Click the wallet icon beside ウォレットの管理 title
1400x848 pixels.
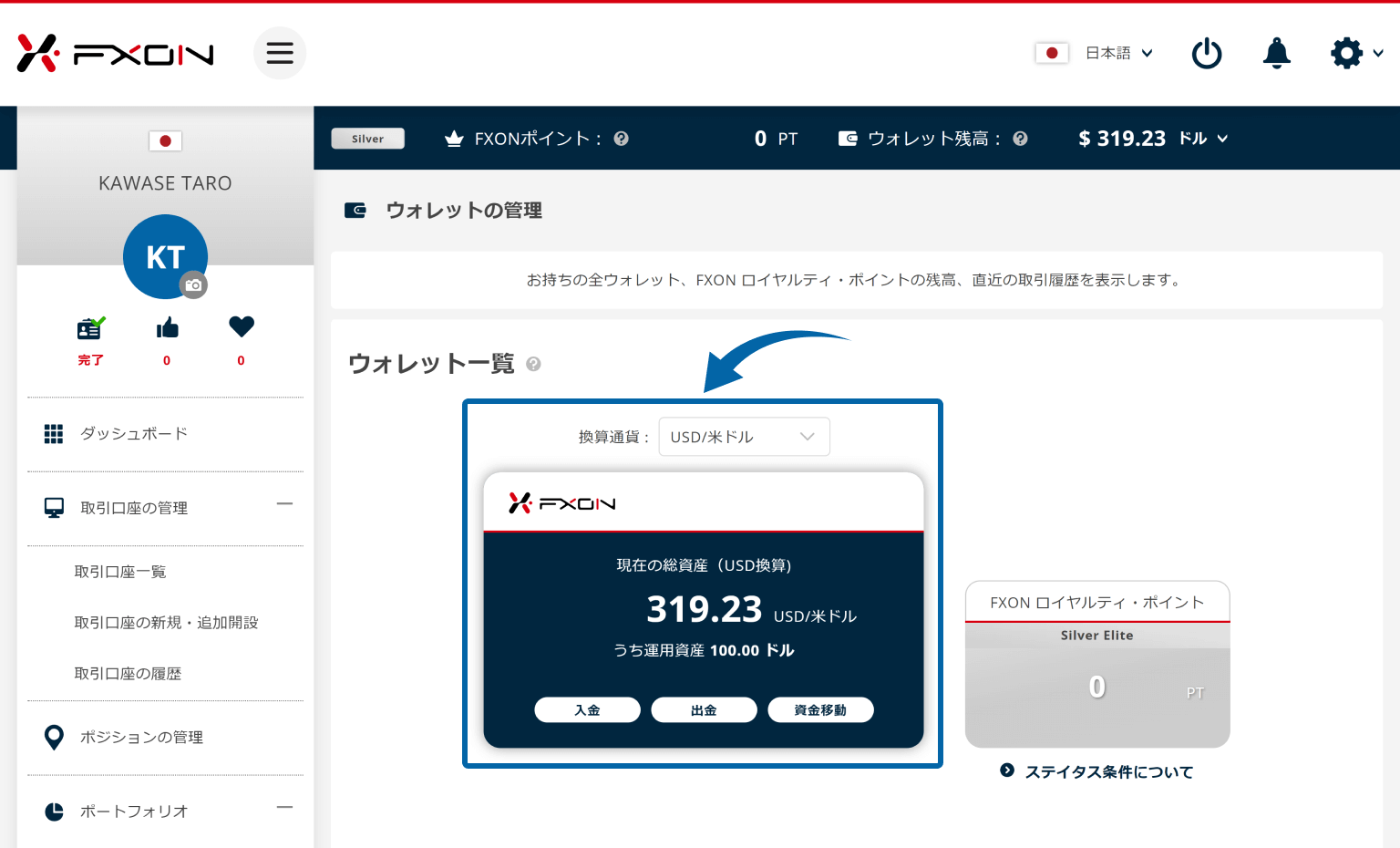[355, 211]
